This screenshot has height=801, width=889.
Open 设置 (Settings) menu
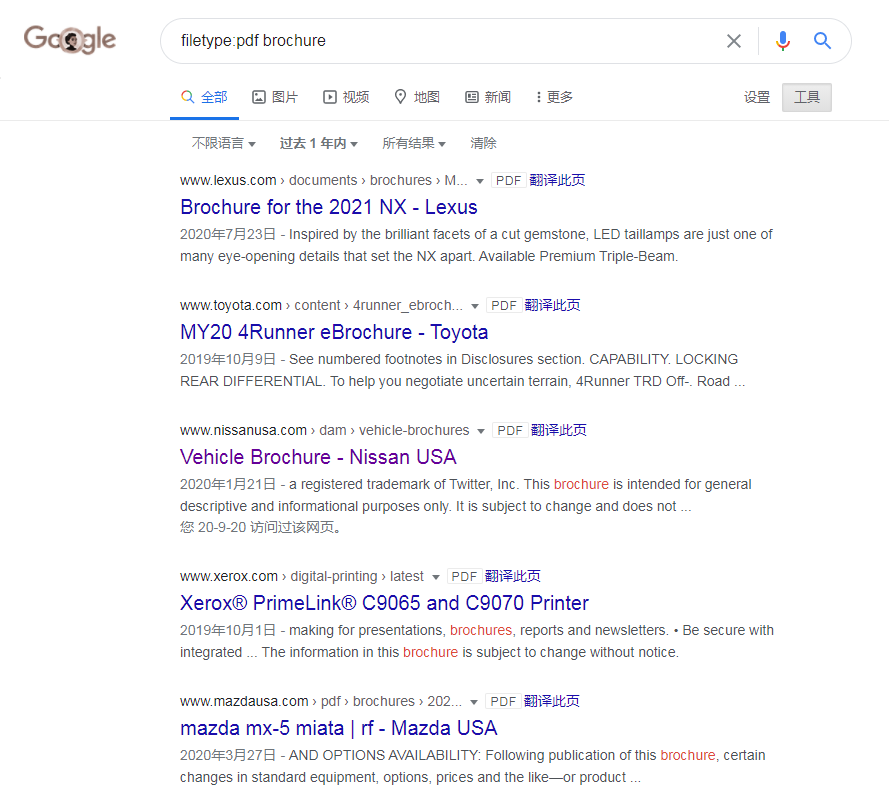click(x=757, y=97)
